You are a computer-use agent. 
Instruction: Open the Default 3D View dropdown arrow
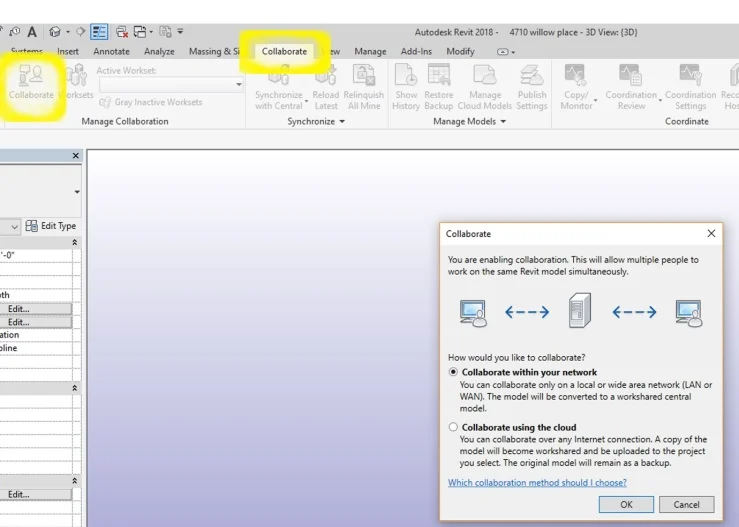coord(67,32)
